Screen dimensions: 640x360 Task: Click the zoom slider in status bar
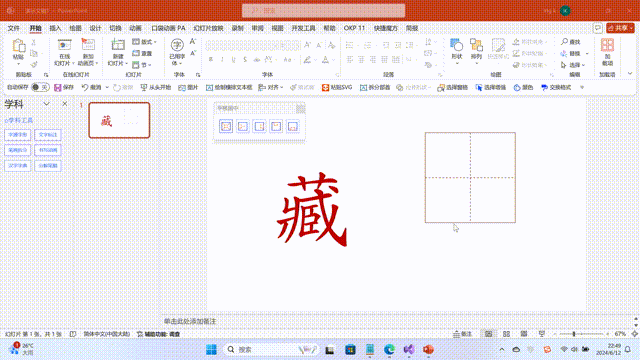coord(582,334)
